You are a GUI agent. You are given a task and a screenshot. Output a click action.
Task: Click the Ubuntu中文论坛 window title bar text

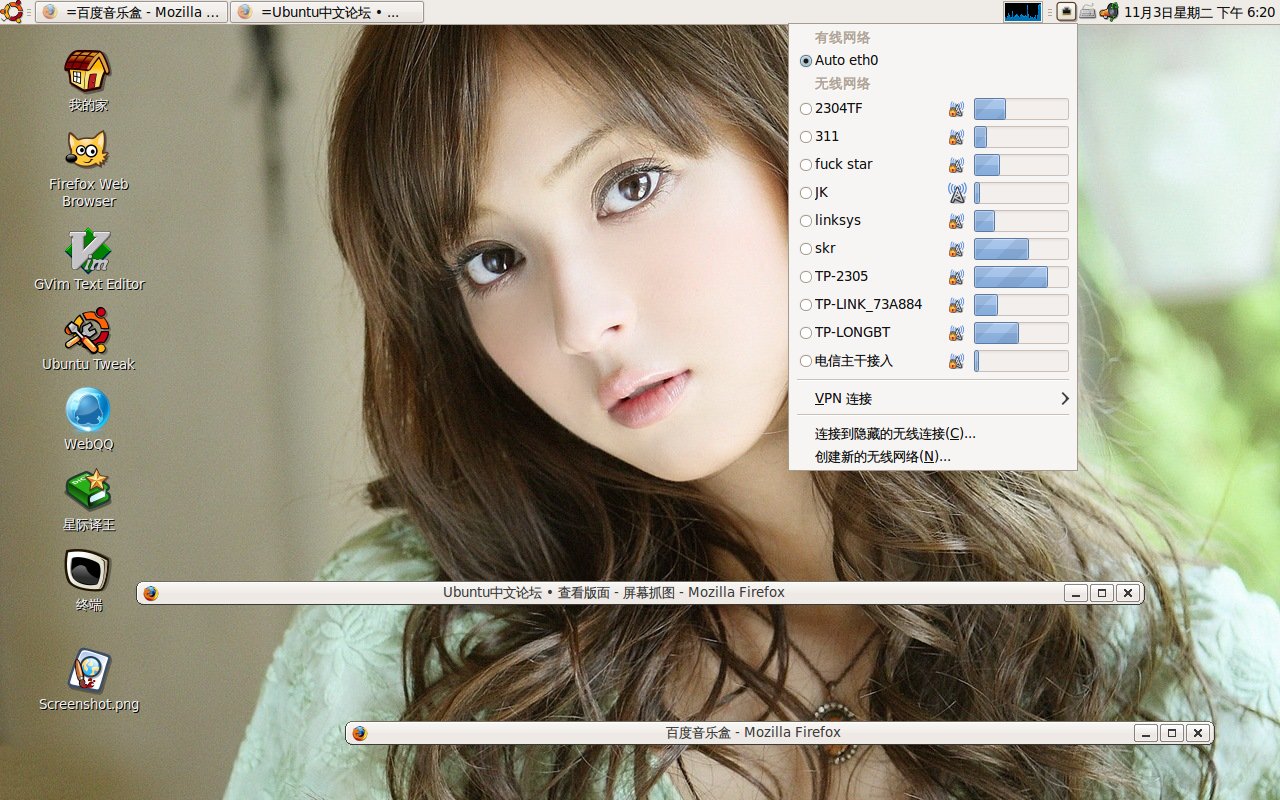pos(614,593)
